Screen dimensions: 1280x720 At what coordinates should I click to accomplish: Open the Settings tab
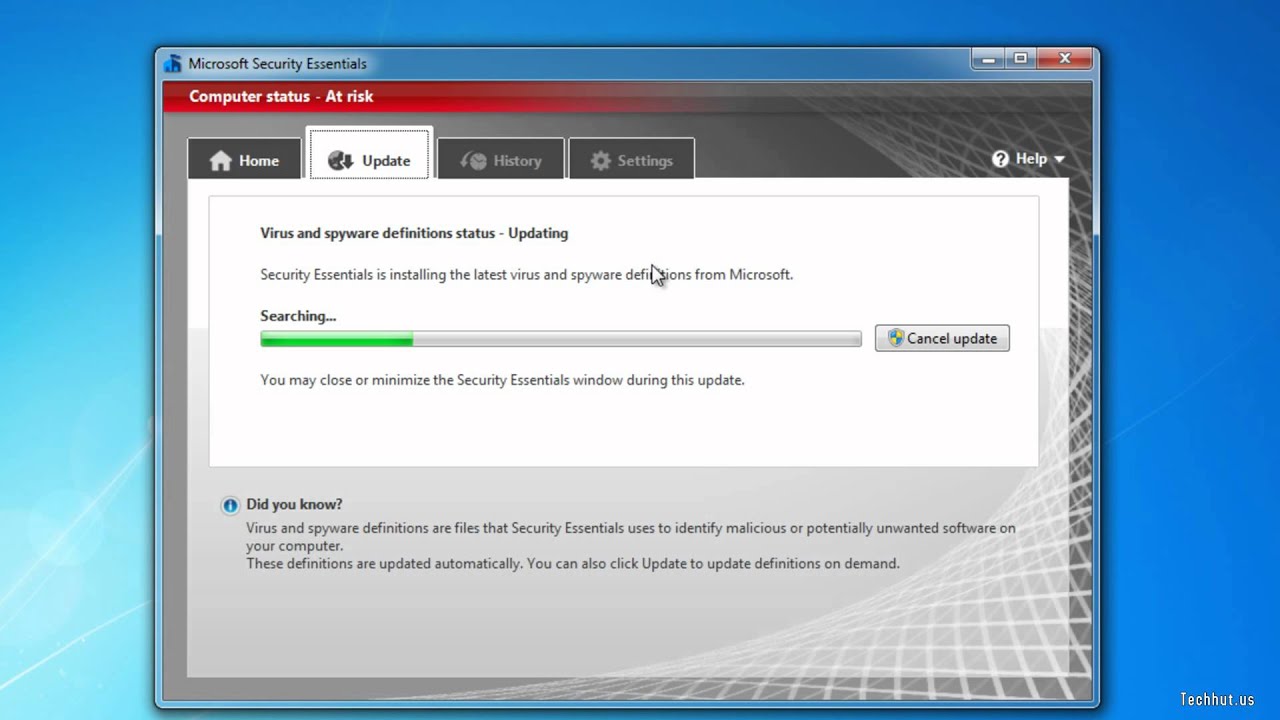(631, 160)
